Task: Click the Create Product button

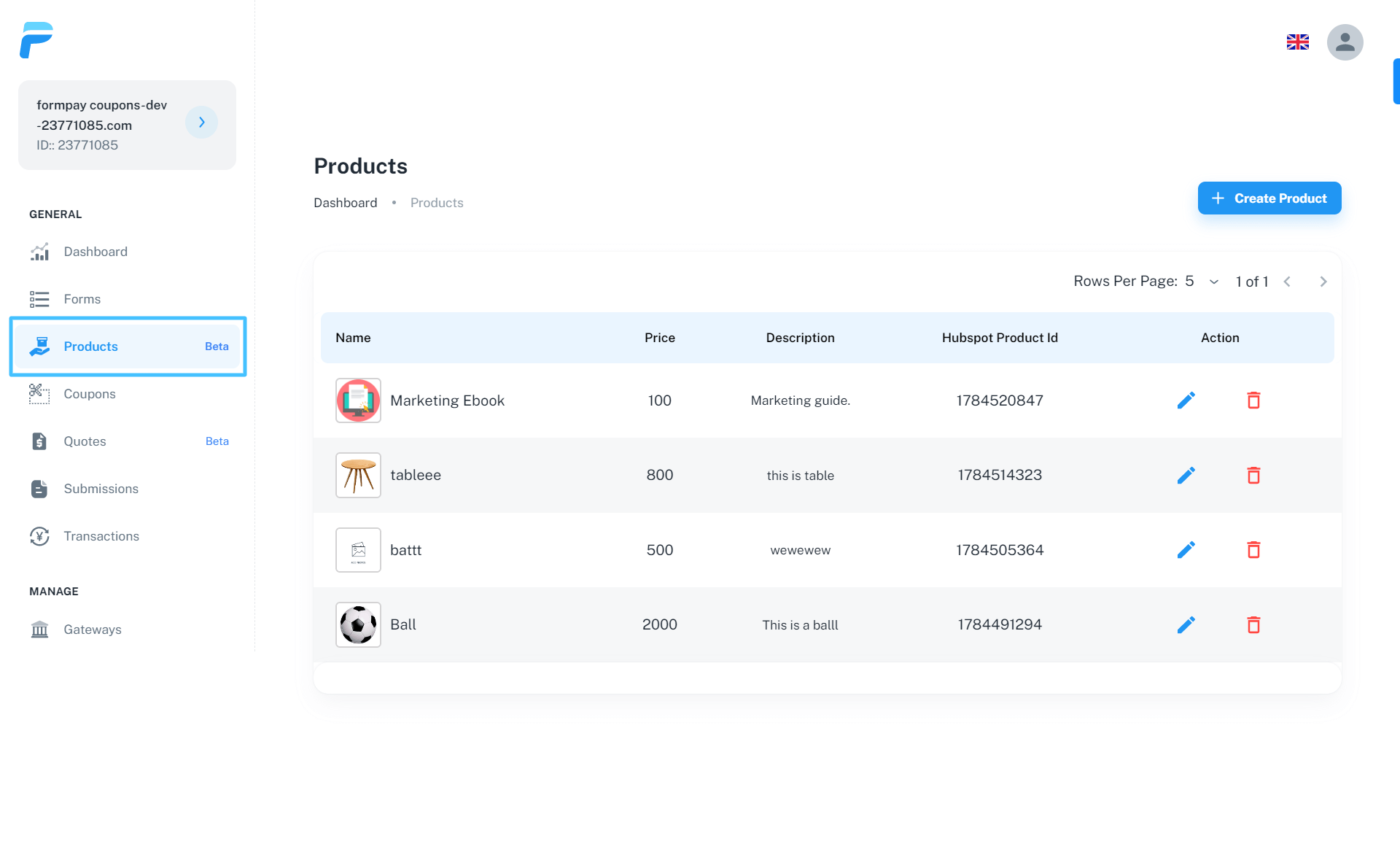Action: point(1269,198)
